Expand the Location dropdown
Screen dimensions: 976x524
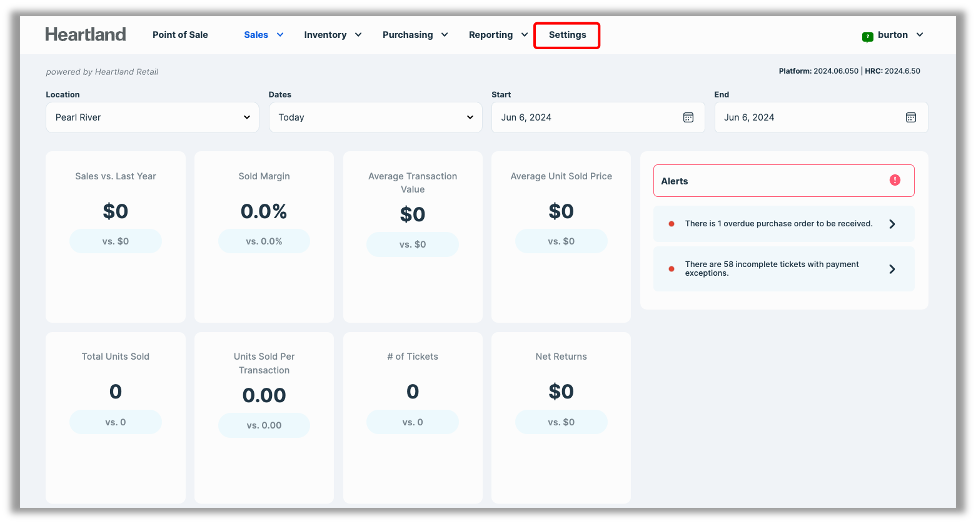(x=152, y=117)
